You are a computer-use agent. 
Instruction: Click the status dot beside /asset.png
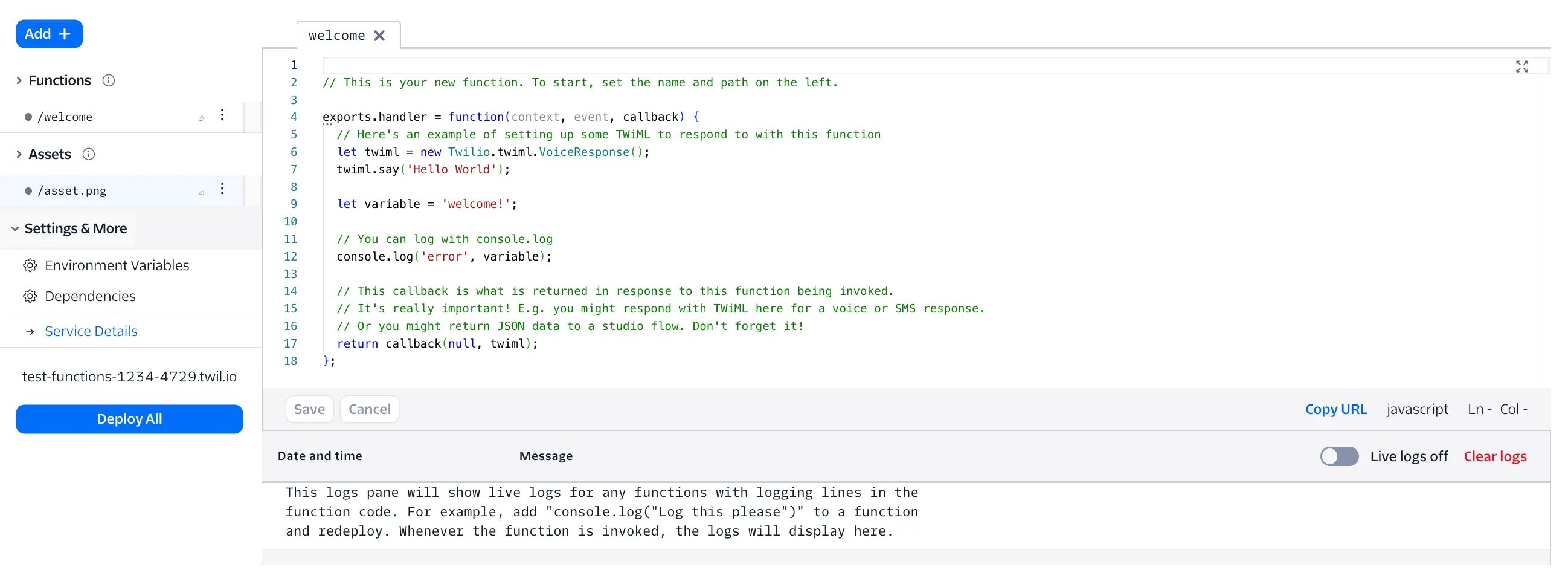click(x=28, y=191)
